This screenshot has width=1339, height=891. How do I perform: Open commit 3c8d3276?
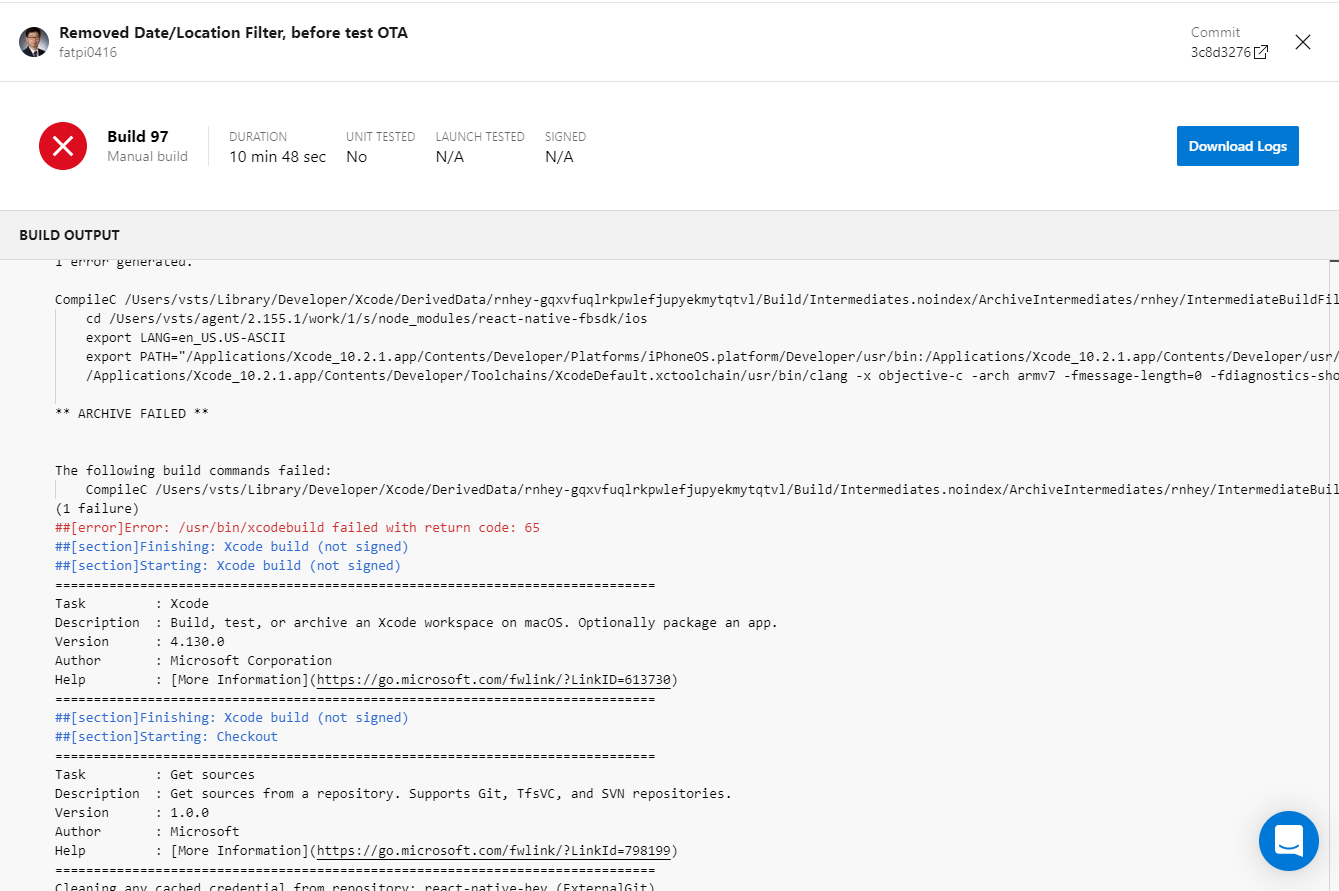coord(1222,52)
